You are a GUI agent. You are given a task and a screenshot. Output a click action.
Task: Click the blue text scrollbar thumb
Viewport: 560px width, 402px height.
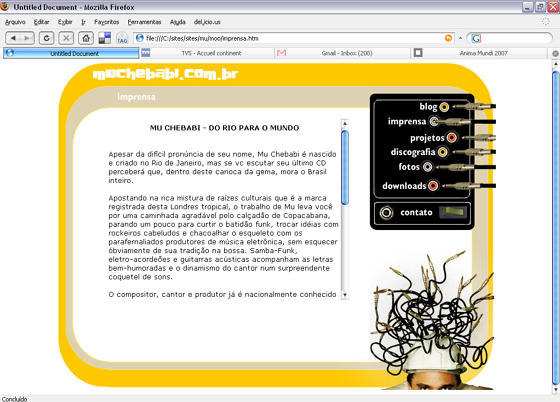345,168
